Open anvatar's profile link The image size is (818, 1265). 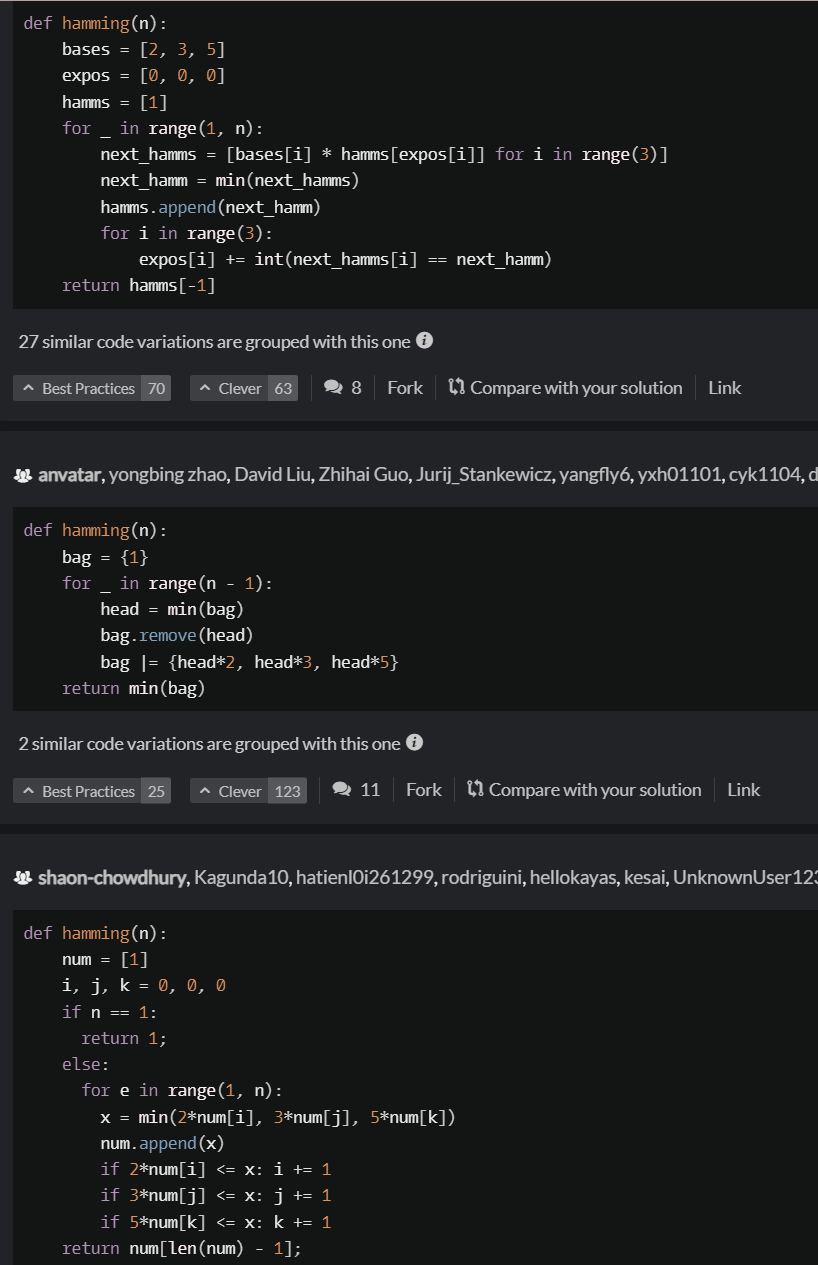click(69, 474)
